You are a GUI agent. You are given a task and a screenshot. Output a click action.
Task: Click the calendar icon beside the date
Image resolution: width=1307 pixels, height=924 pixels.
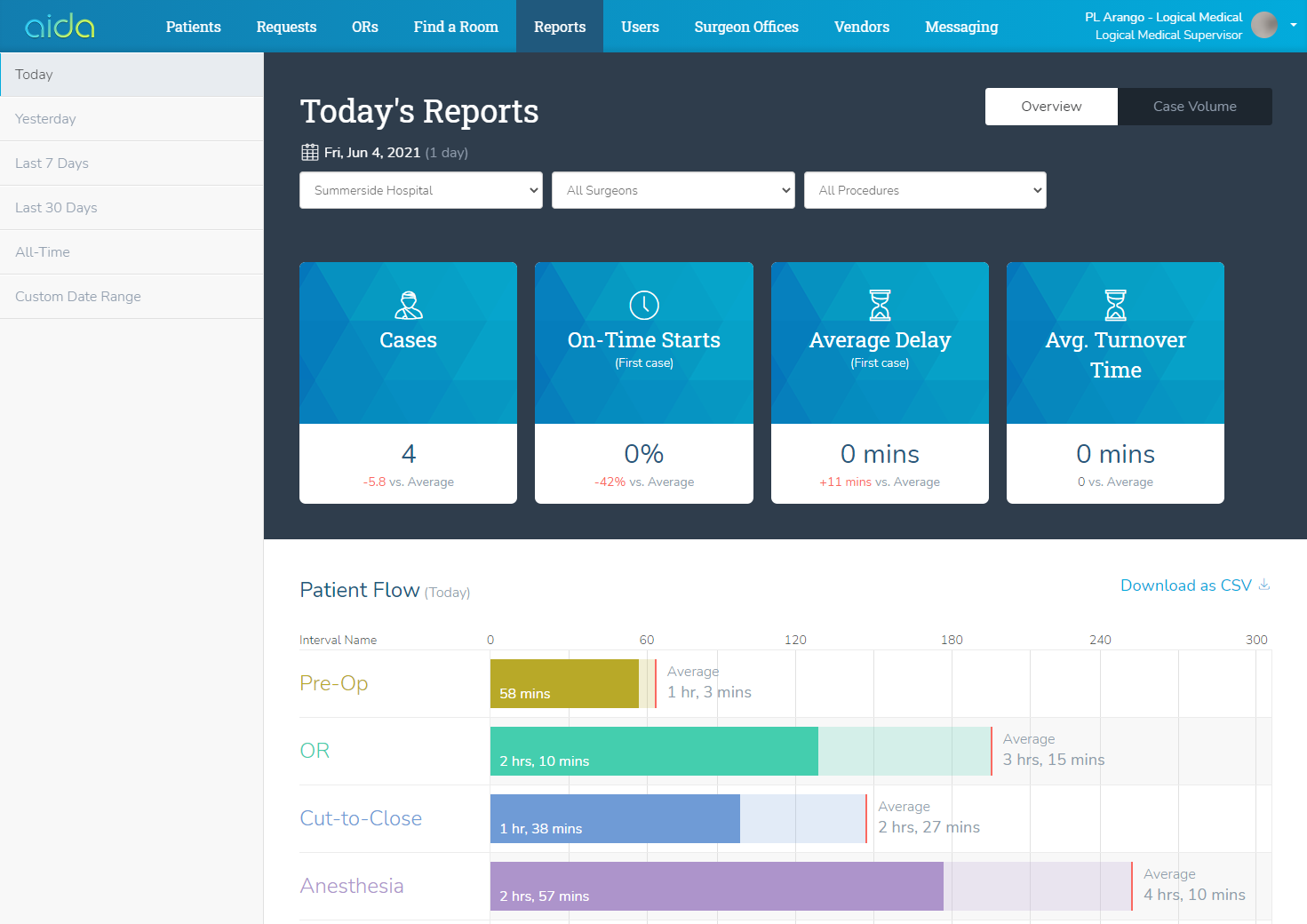[x=309, y=152]
